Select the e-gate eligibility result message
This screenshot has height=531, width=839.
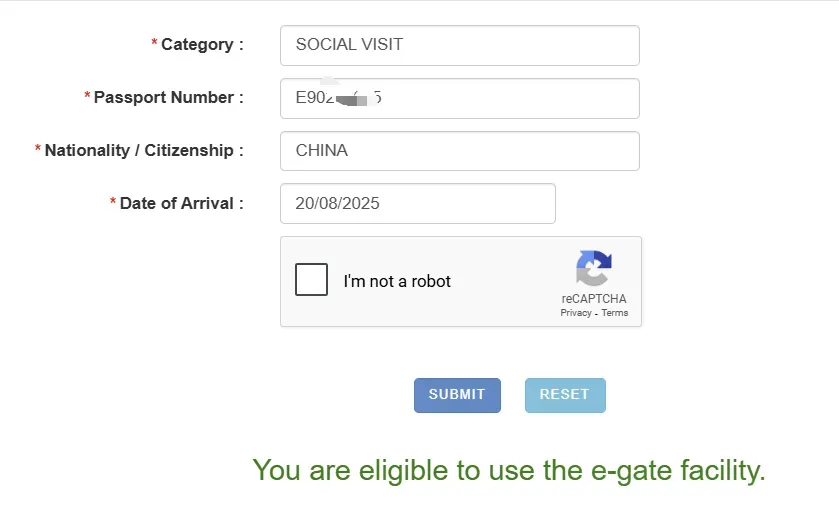(509, 471)
